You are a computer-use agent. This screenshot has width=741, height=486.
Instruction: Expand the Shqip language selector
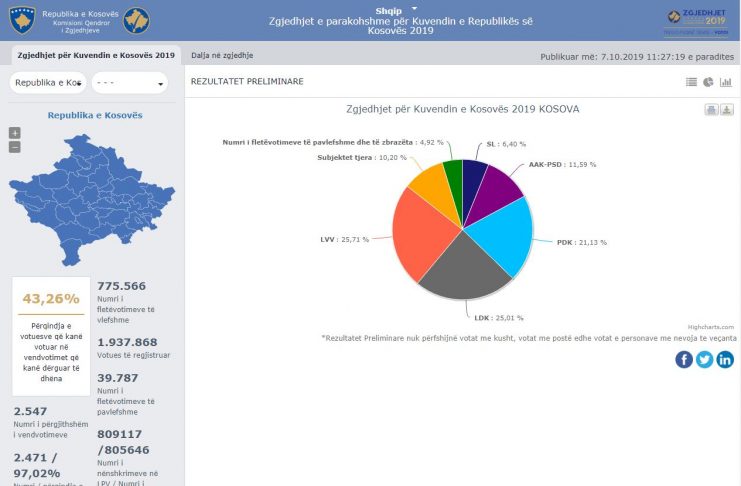pos(396,10)
